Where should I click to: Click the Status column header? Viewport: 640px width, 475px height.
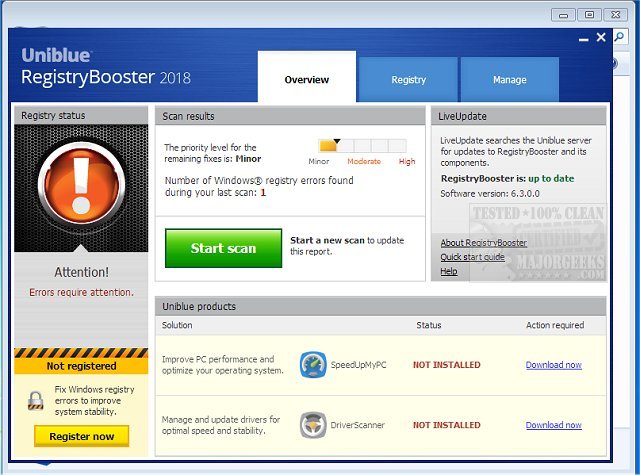pyautogui.click(x=429, y=325)
